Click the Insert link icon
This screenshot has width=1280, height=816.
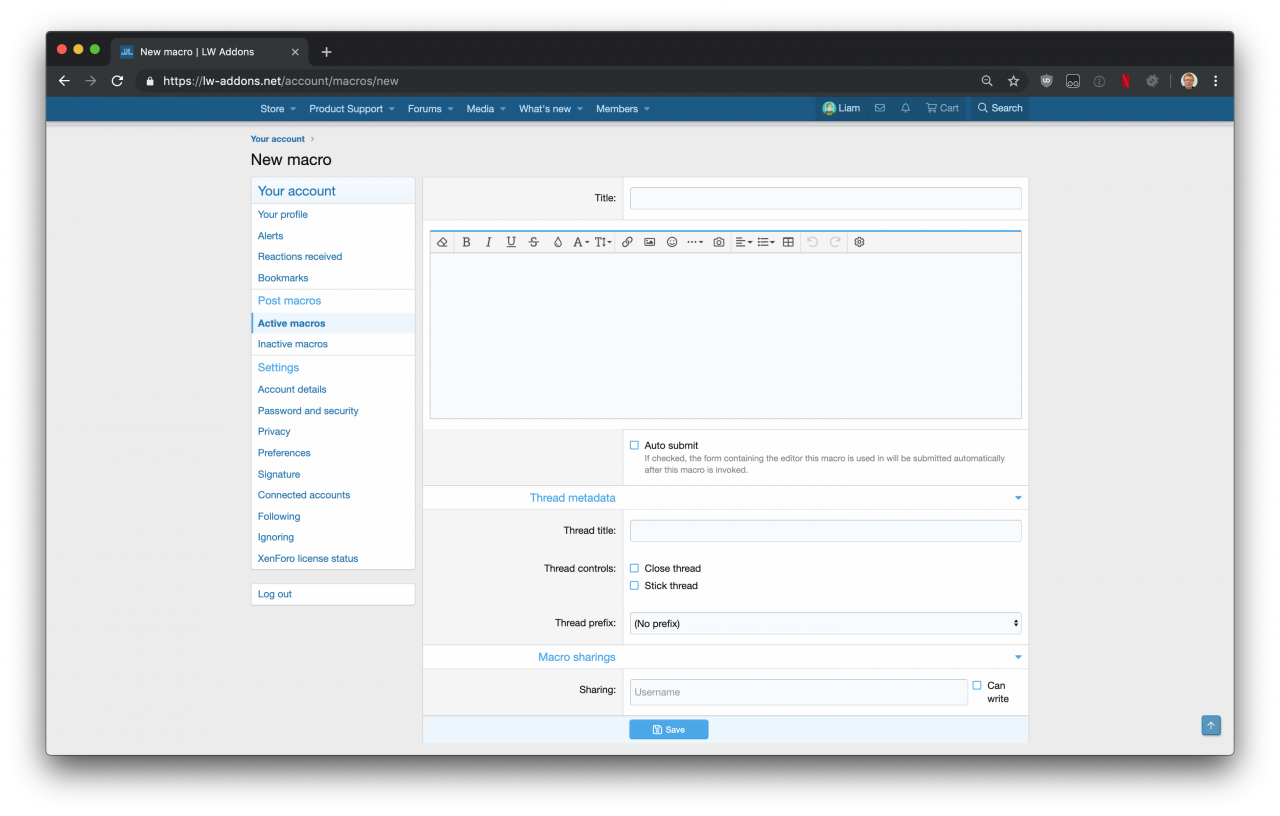click(627, 242)
